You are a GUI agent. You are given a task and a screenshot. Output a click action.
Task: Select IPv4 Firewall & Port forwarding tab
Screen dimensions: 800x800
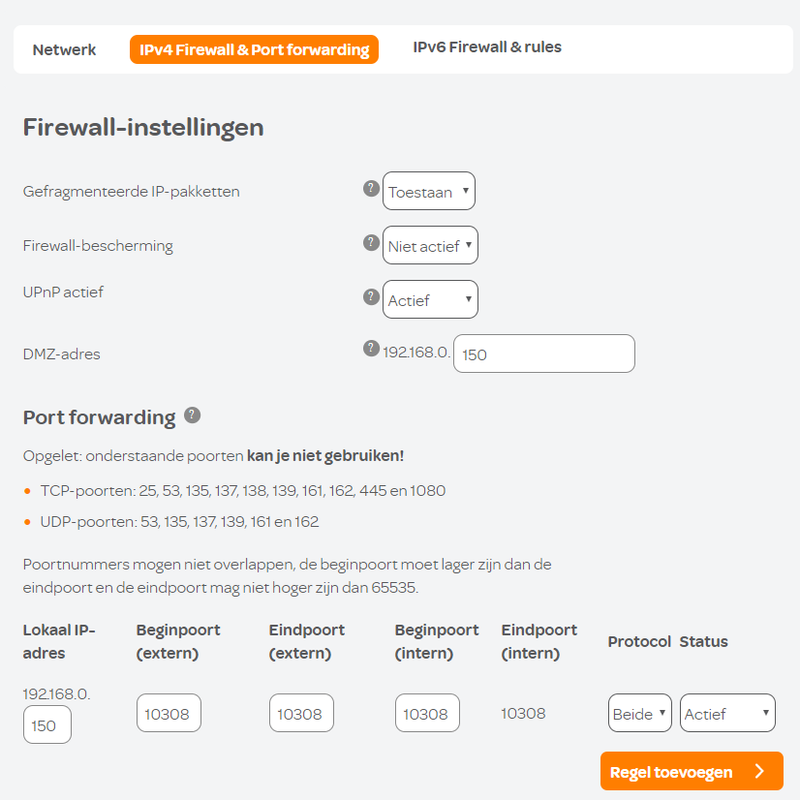click(x=254, y=49)
